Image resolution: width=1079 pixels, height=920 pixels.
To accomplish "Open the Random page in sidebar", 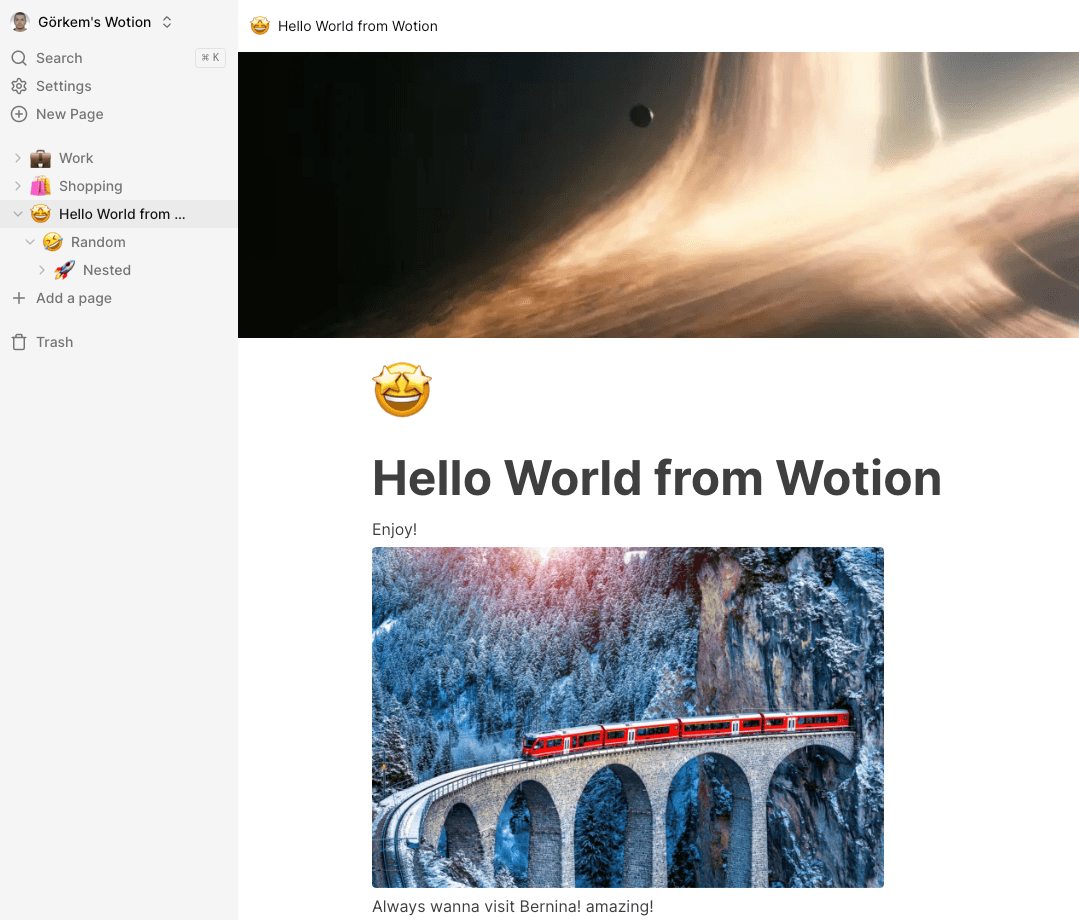I will click(98, 242).
